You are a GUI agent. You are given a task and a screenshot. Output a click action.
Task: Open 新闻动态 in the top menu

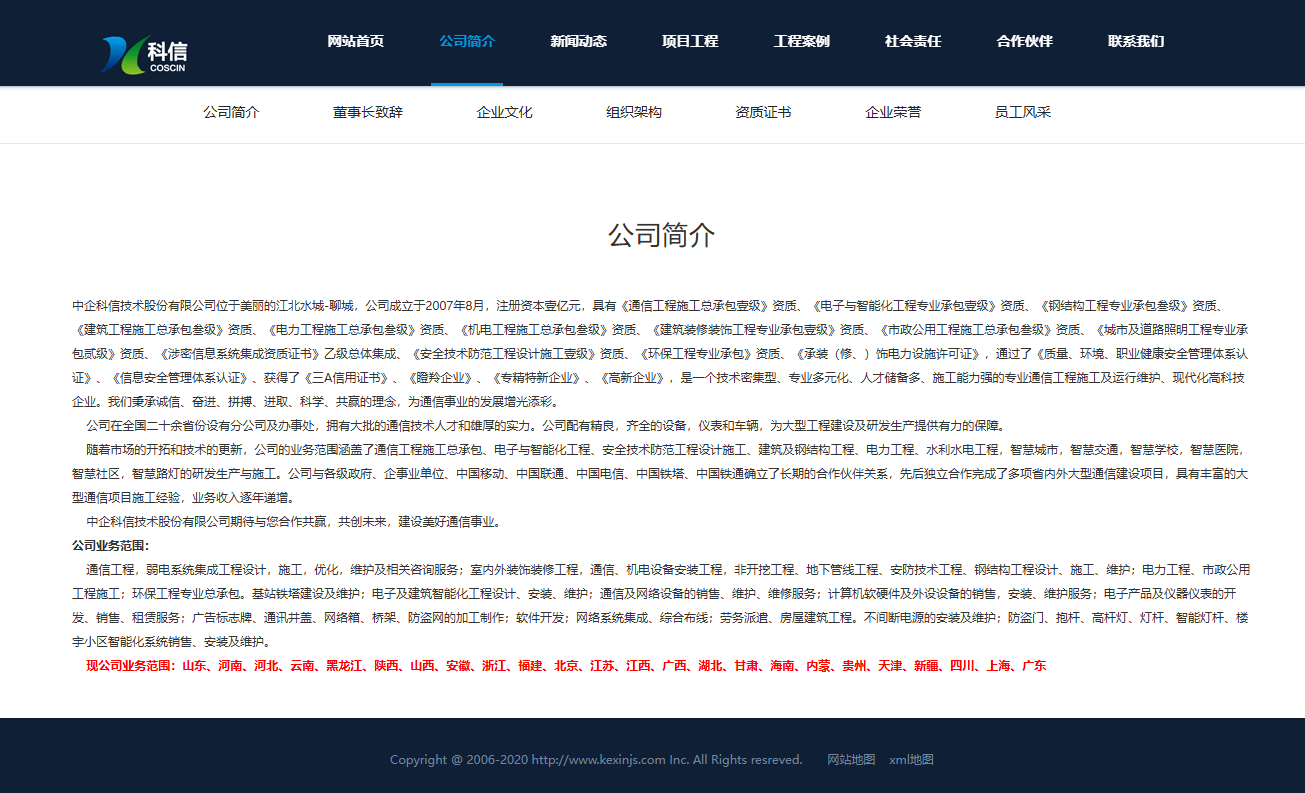[578, 42]
